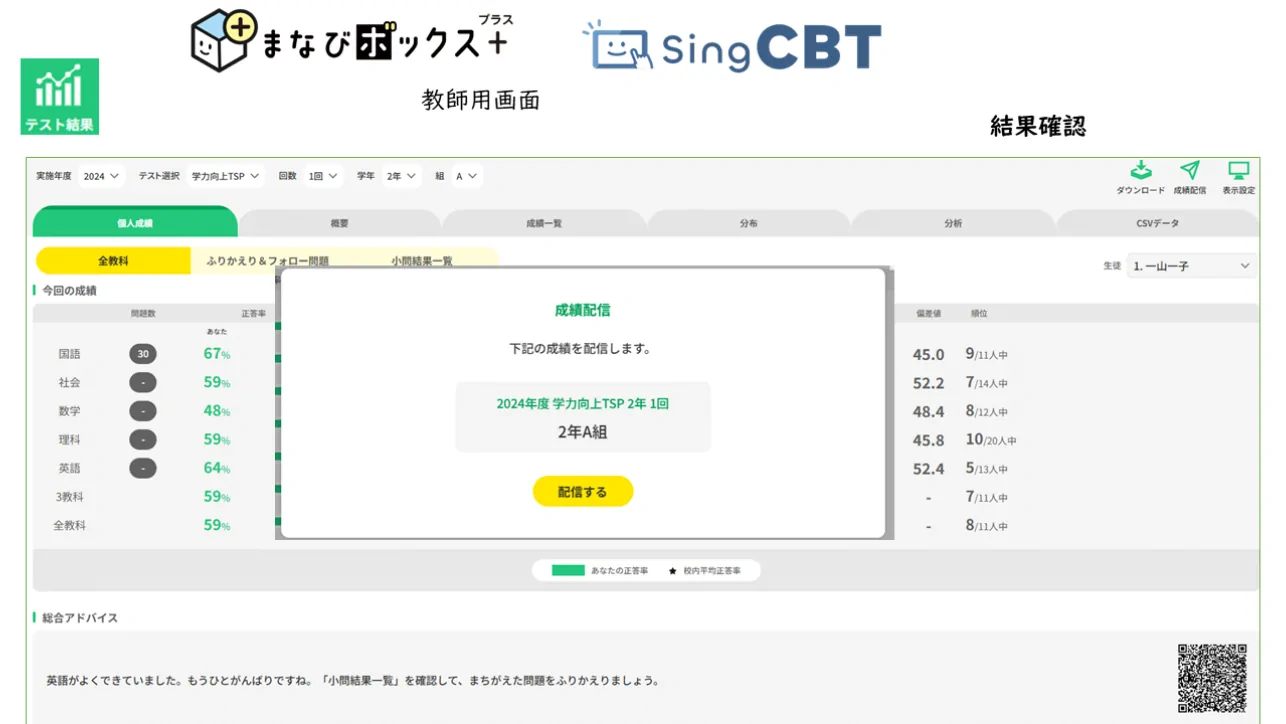Screen dimensions: 1286x724
Task: Click the QR code image
Action: click(1212, 678)
